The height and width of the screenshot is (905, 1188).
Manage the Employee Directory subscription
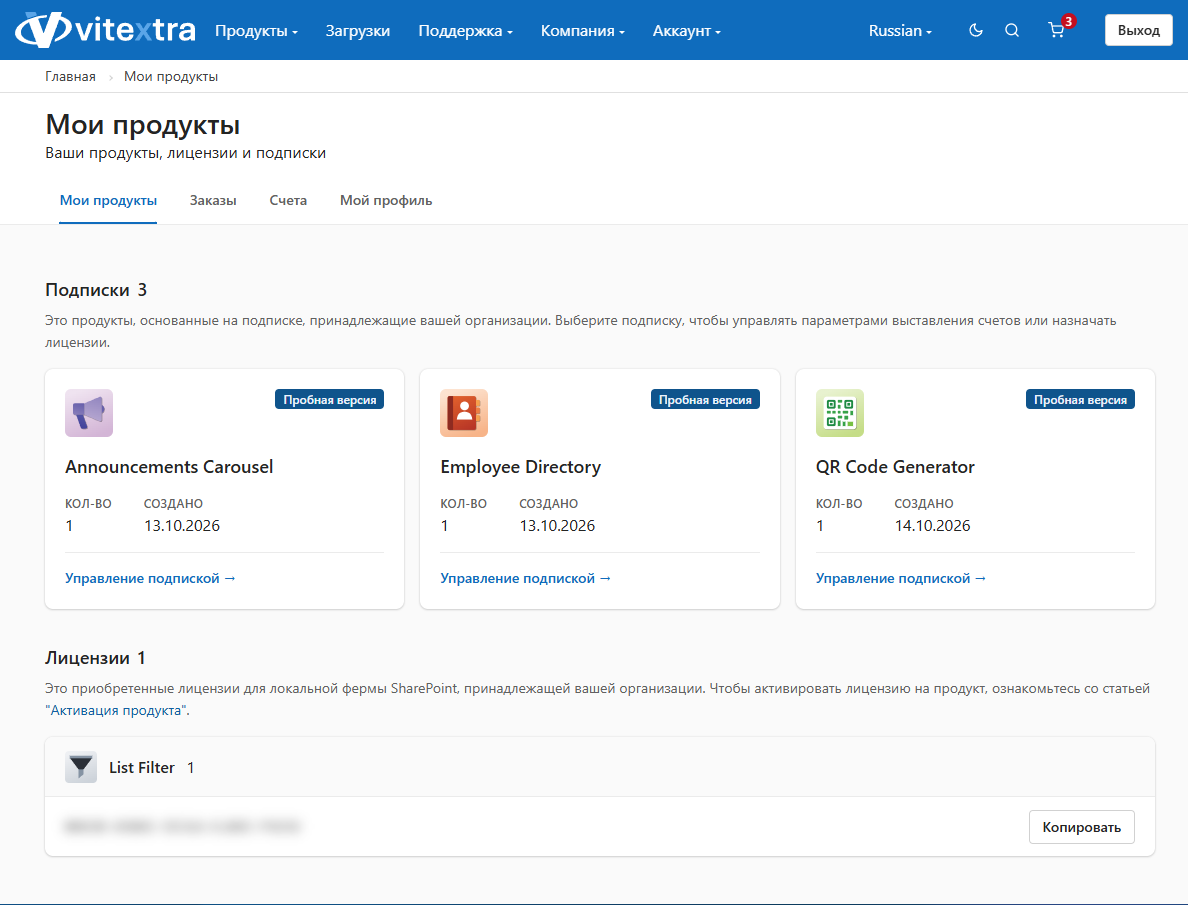tap(525, 578)
